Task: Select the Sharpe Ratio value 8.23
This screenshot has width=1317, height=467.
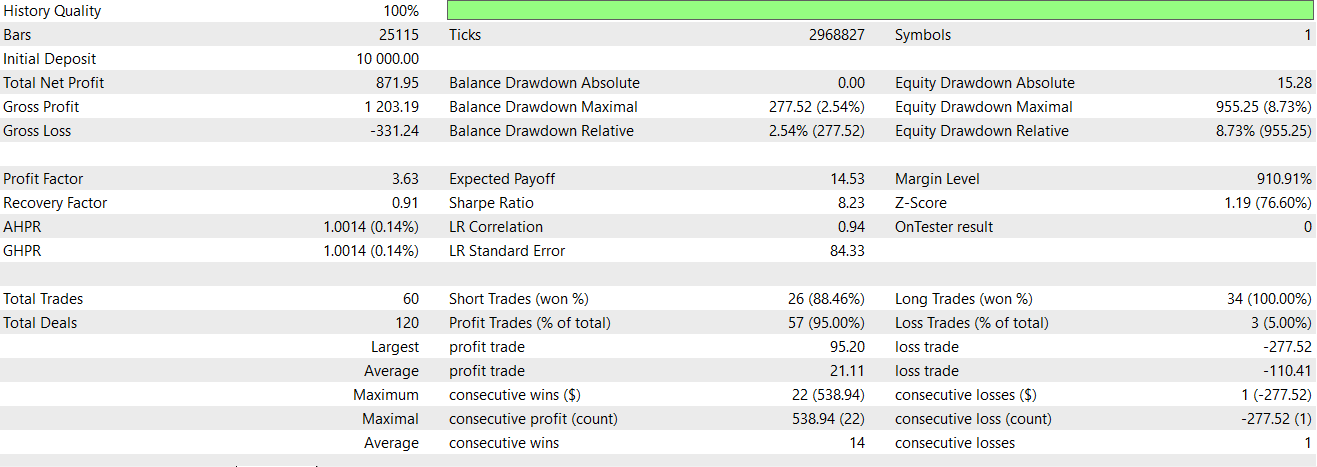Action: (851, 203)
